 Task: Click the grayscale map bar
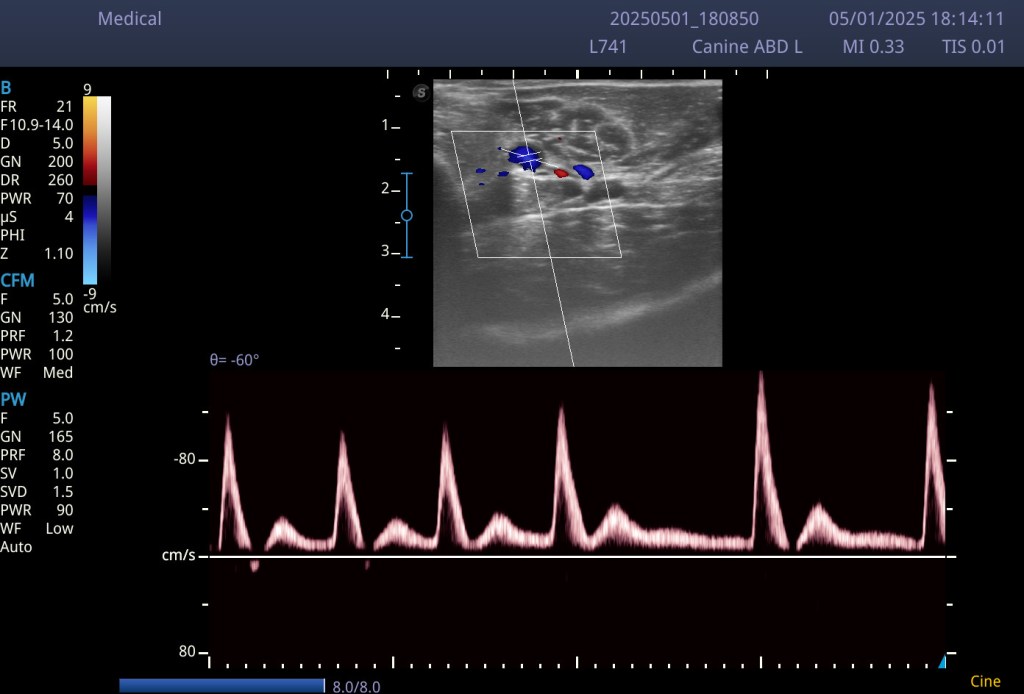click(104, 190)
